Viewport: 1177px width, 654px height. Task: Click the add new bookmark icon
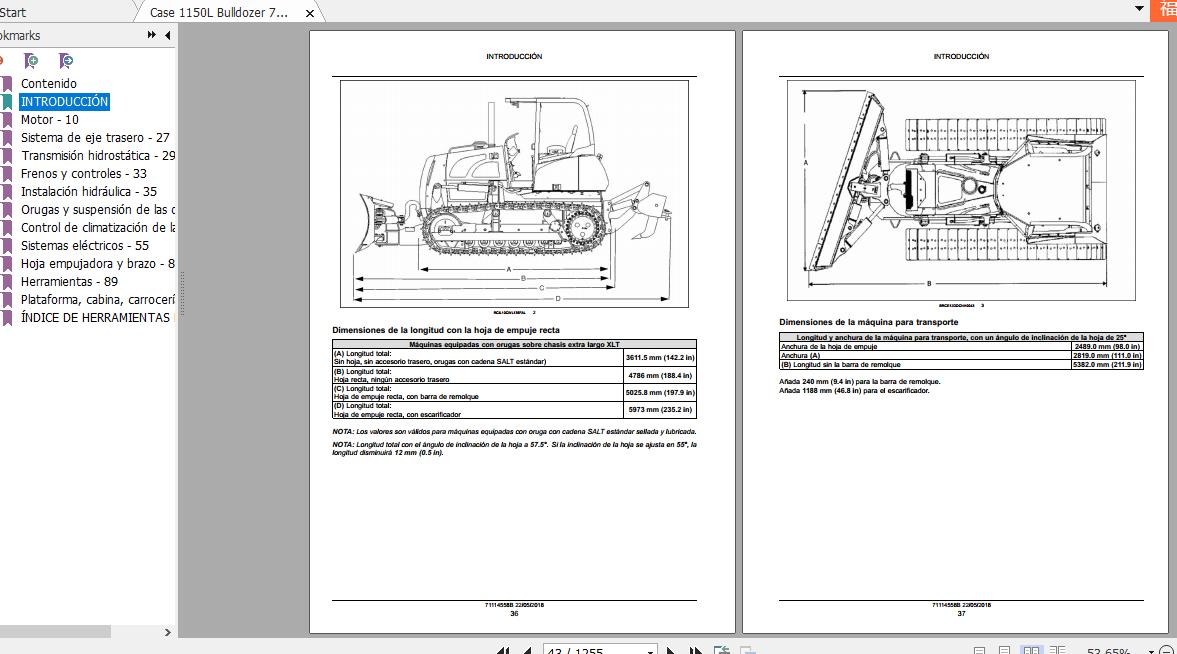(x=31, y=61)
